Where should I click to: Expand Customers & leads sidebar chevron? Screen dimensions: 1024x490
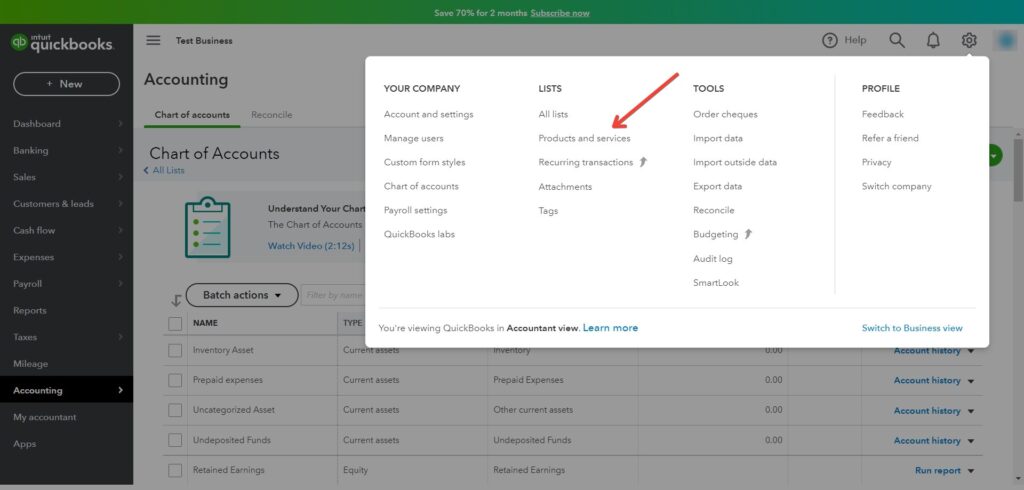pos(120,204)
